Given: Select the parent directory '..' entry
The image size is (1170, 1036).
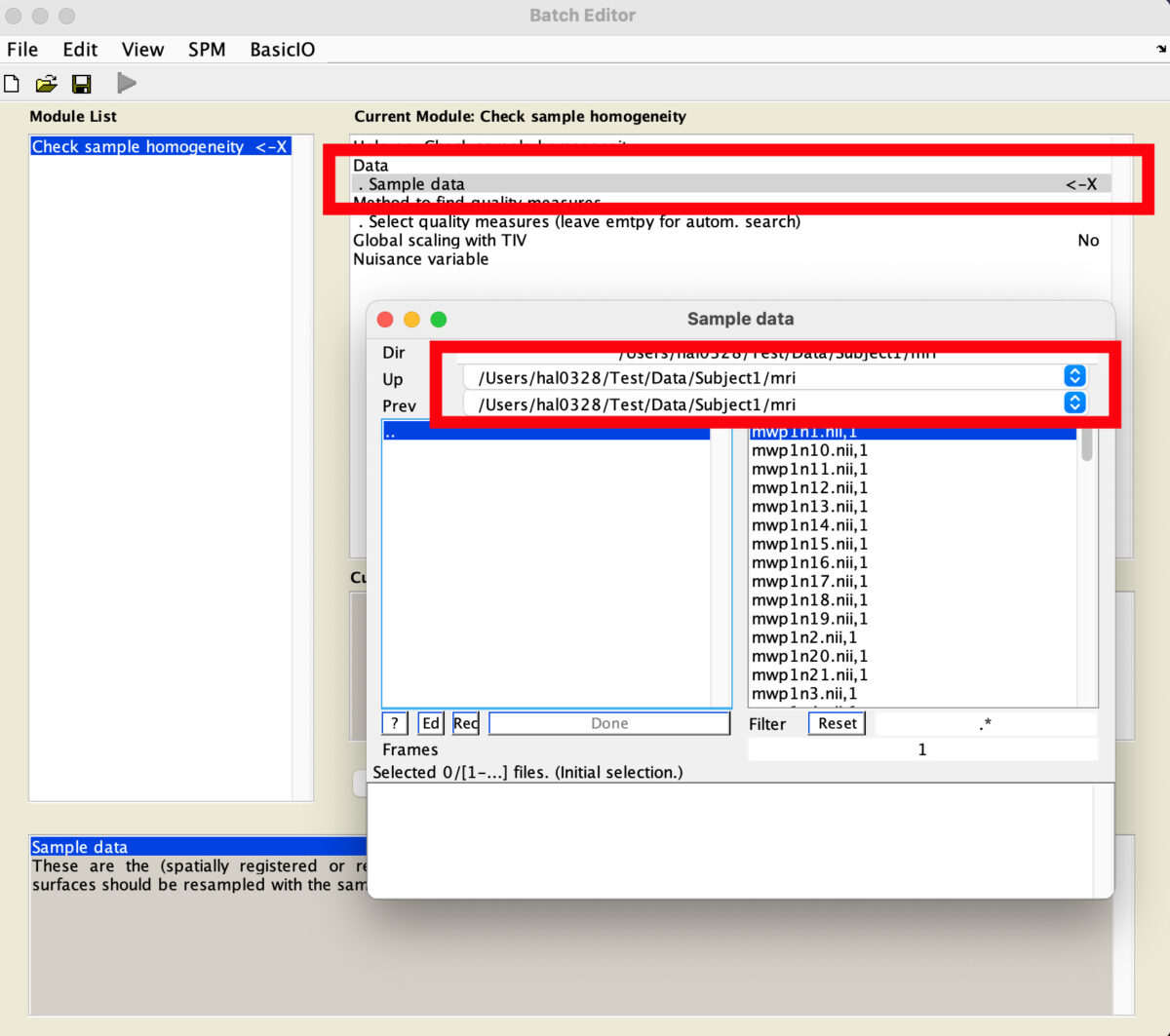Looking at the screenshot, I should pos(545,433).
